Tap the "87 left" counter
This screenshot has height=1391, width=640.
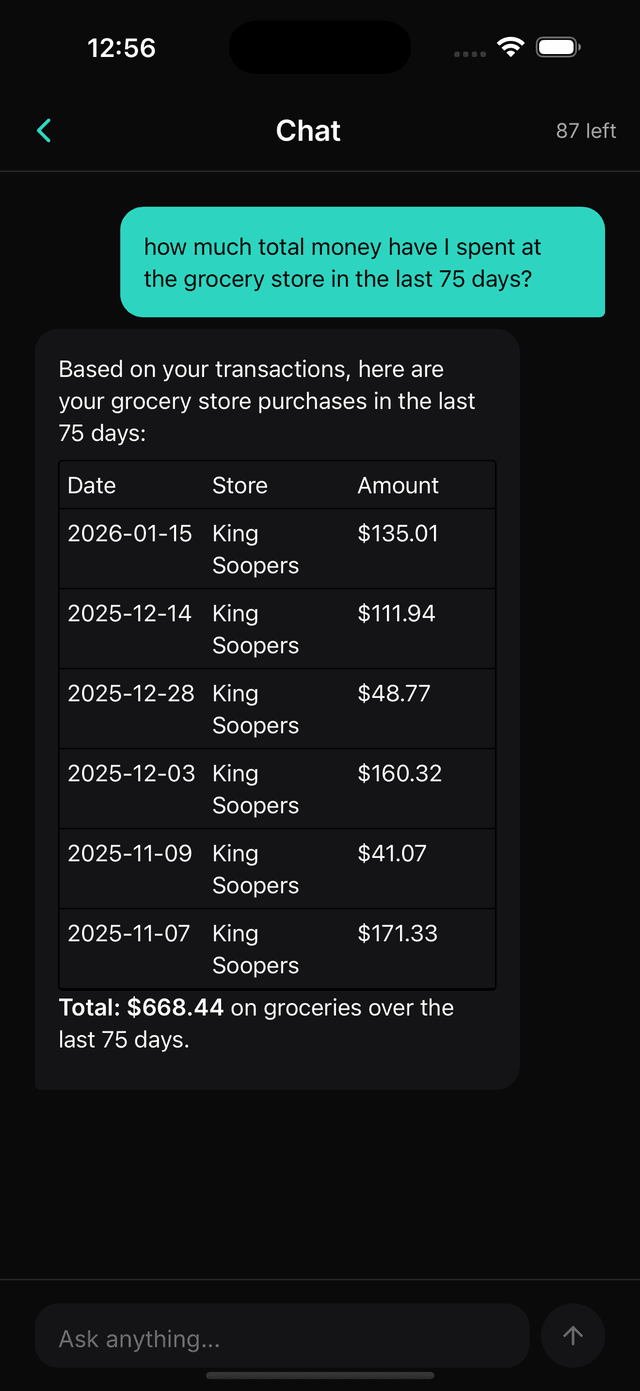pos(586,131)
